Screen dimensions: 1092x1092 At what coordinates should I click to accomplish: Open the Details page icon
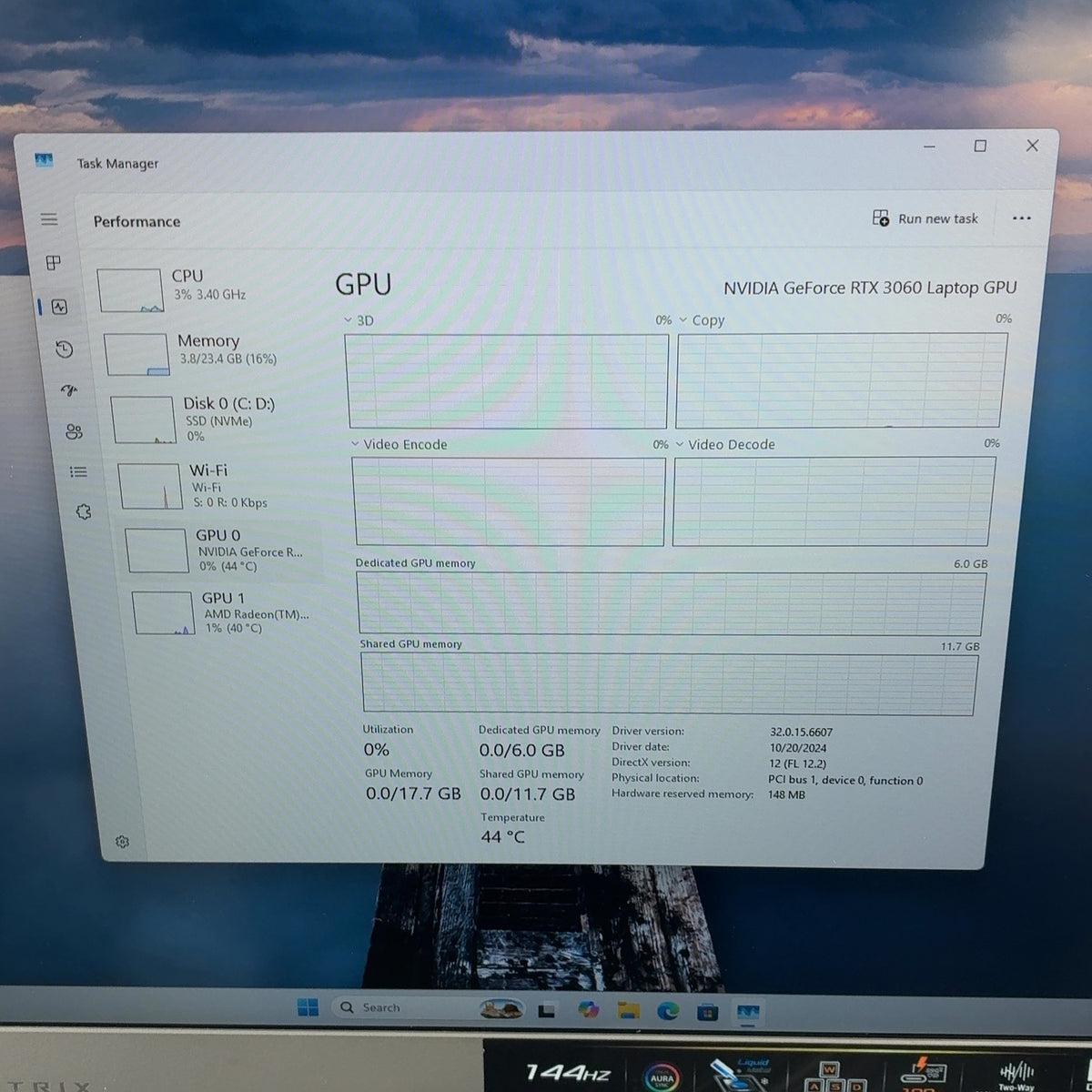pos(78,471)
